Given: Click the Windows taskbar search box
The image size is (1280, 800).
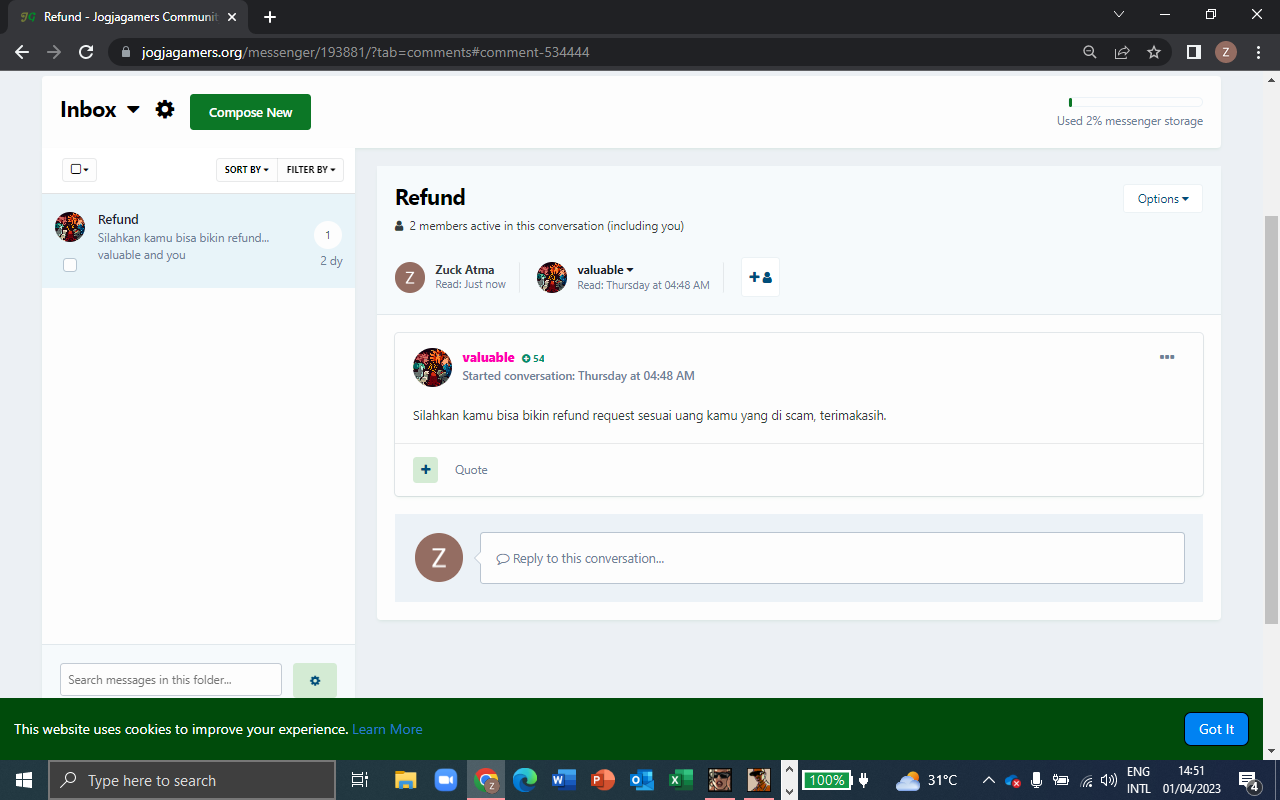Looking at the screenshot, I should coord(192,780).
